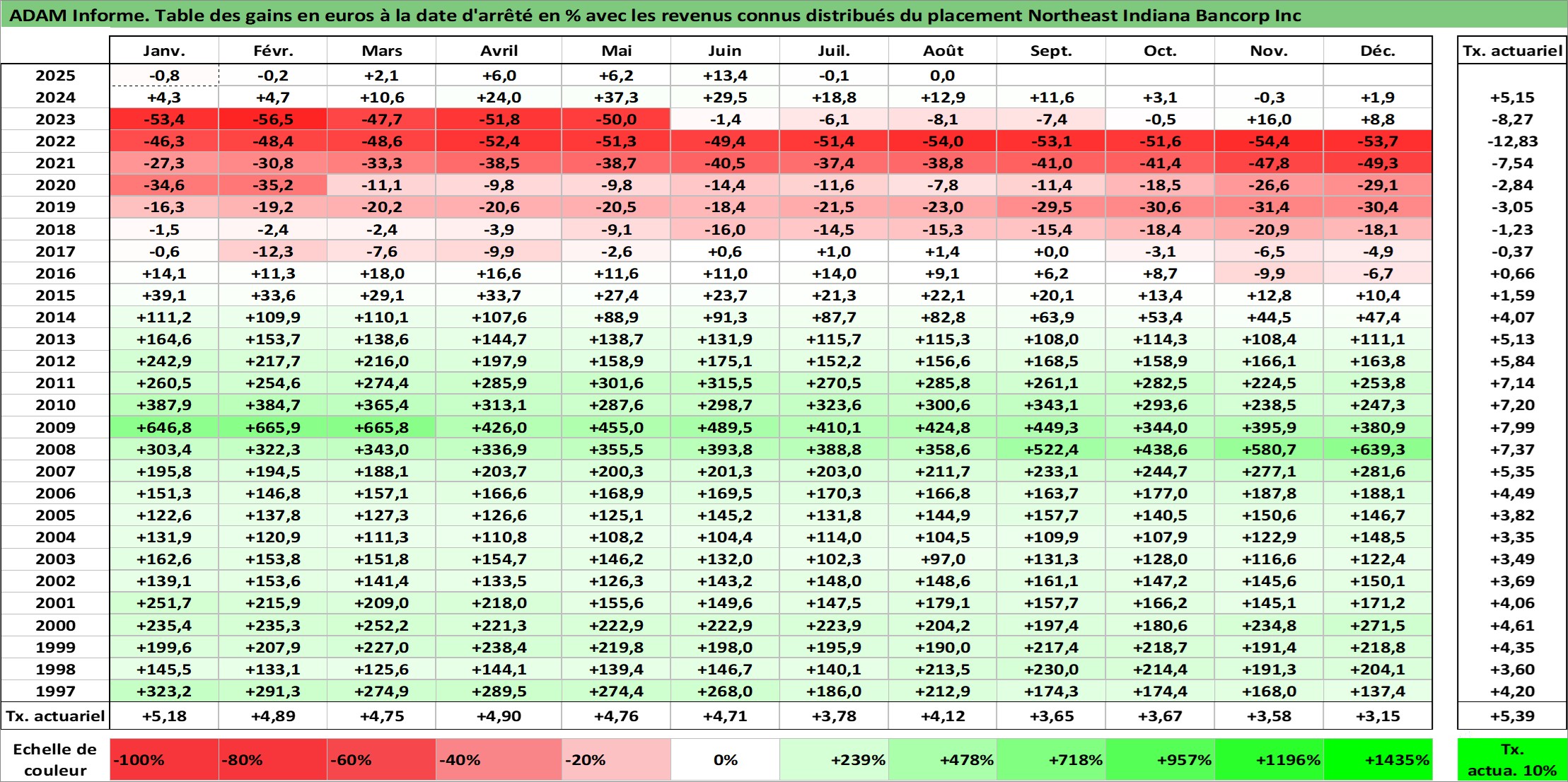This screenshot has height=782, width=1568.
Task: Click cell '-35,2' in 2020 February
Action: tap(273, 185)
